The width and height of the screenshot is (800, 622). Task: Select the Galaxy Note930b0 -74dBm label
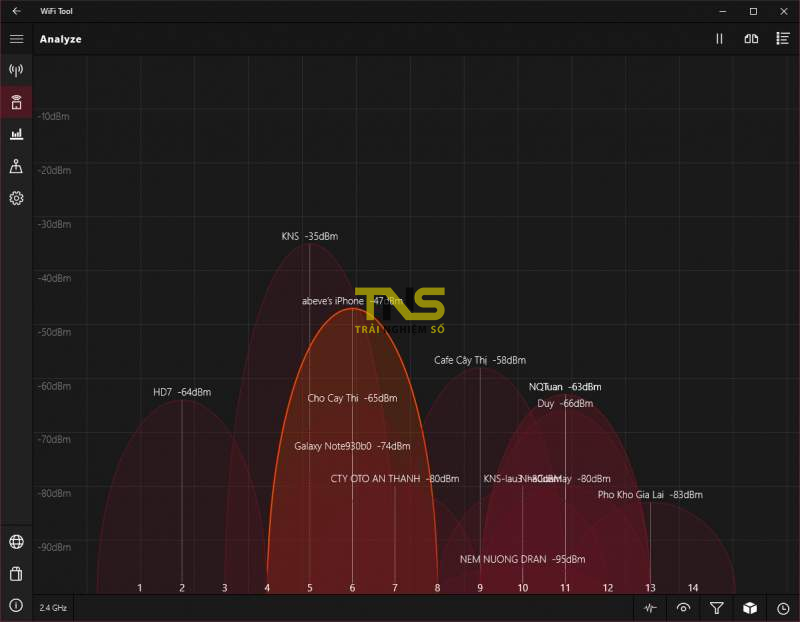pos(352,446)
